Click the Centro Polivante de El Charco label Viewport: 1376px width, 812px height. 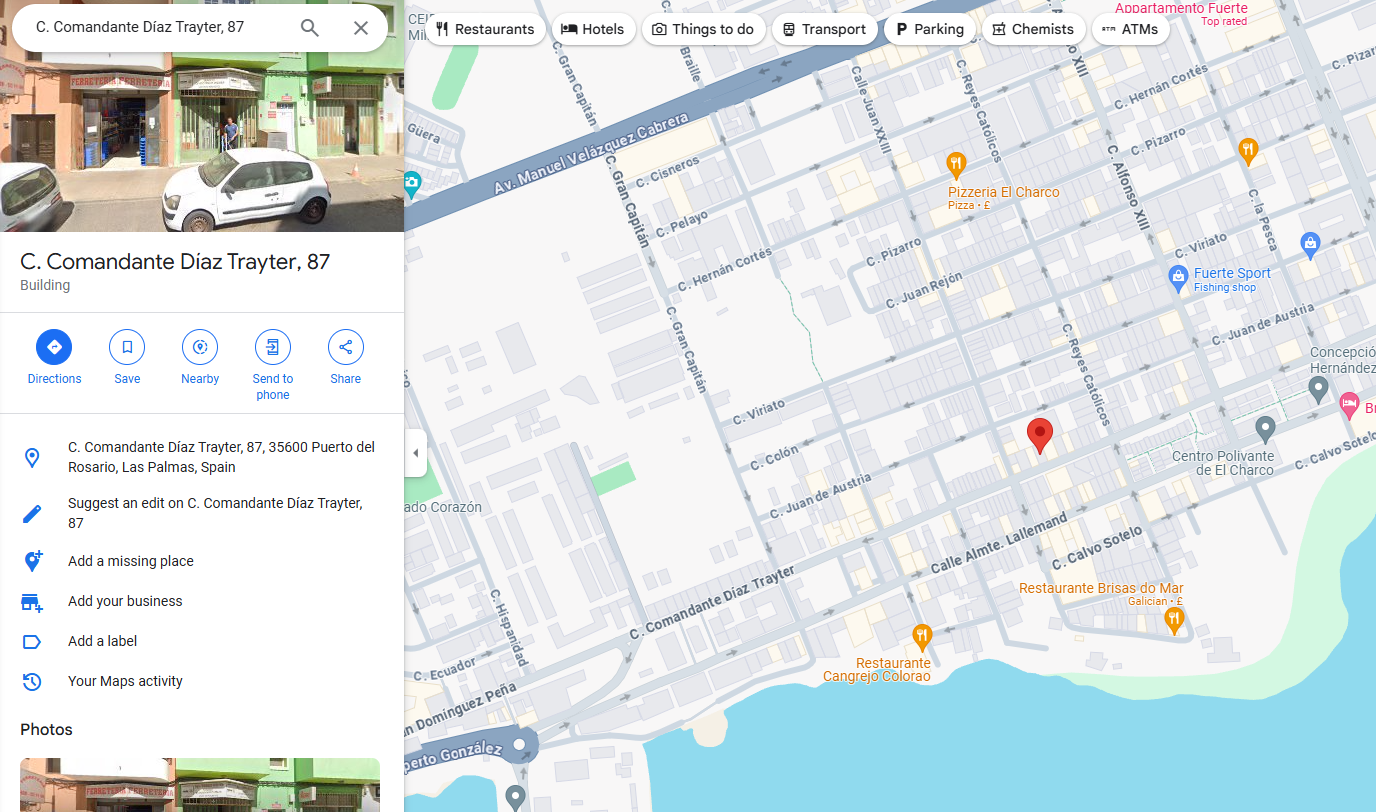click(x=1223, y=463)
